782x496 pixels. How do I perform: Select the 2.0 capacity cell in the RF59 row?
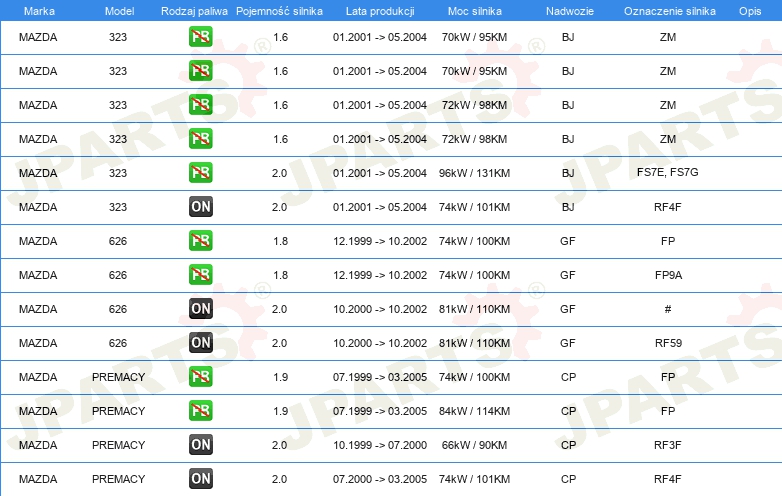279,343
